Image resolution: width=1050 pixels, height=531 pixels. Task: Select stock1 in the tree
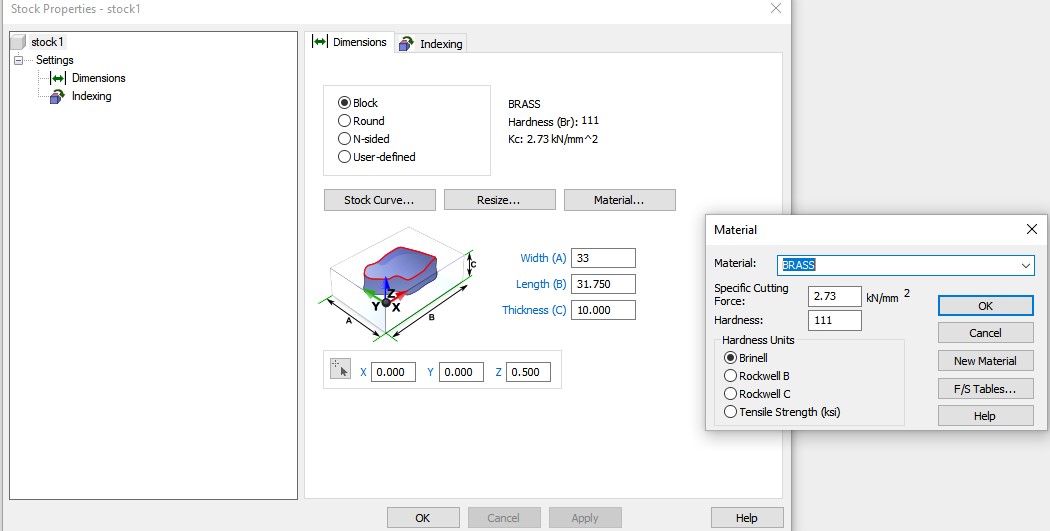point(48,42)
